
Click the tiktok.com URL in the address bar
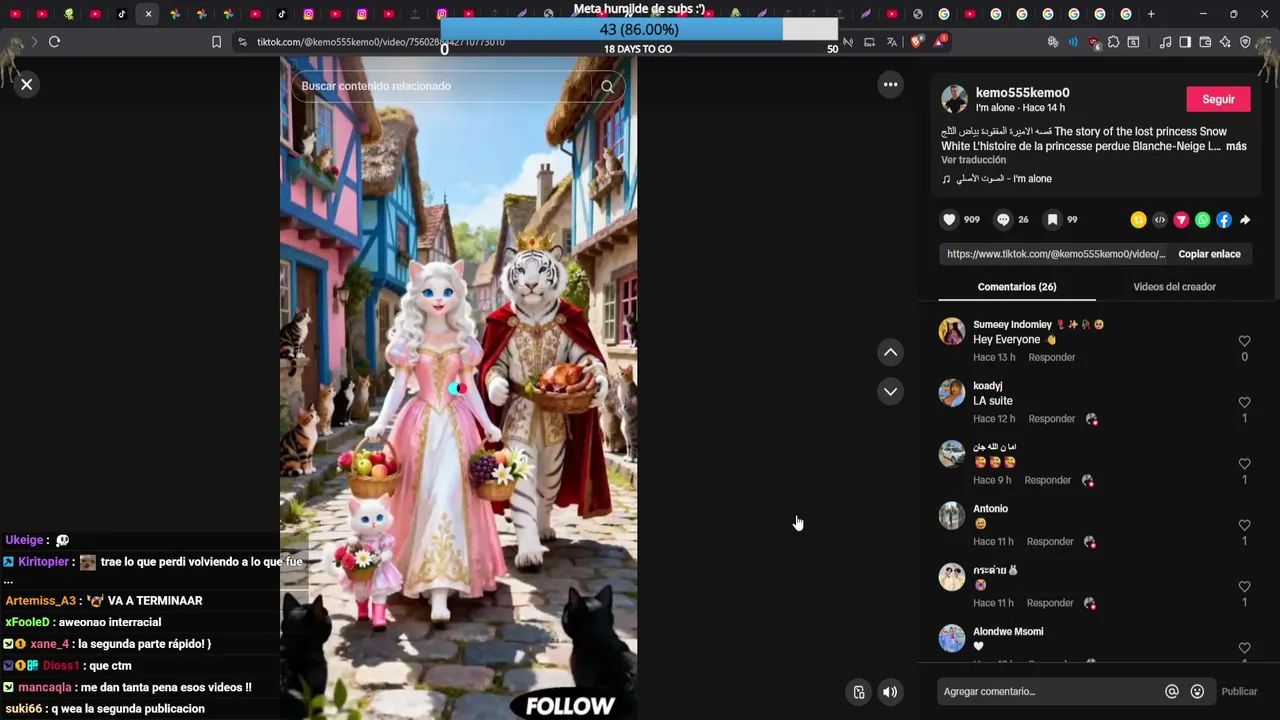(380, 42)
